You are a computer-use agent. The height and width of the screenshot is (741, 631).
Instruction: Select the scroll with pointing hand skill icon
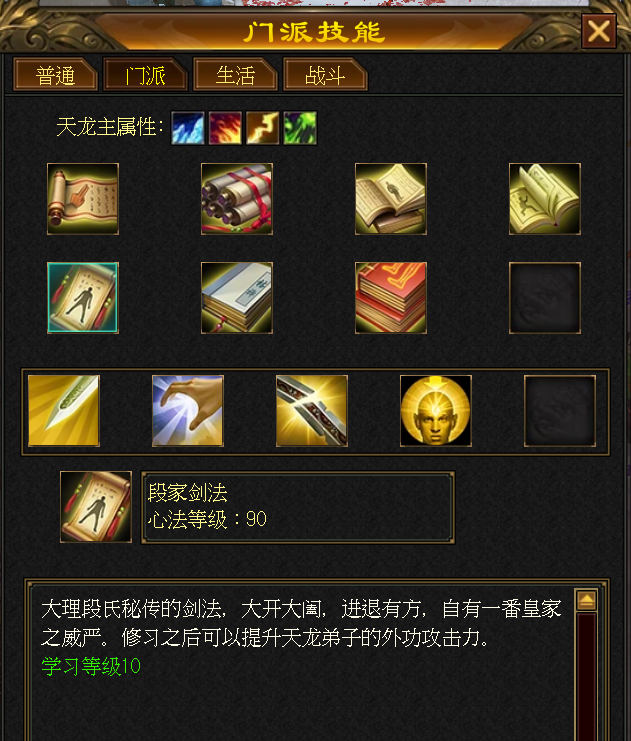pos(83,199)
